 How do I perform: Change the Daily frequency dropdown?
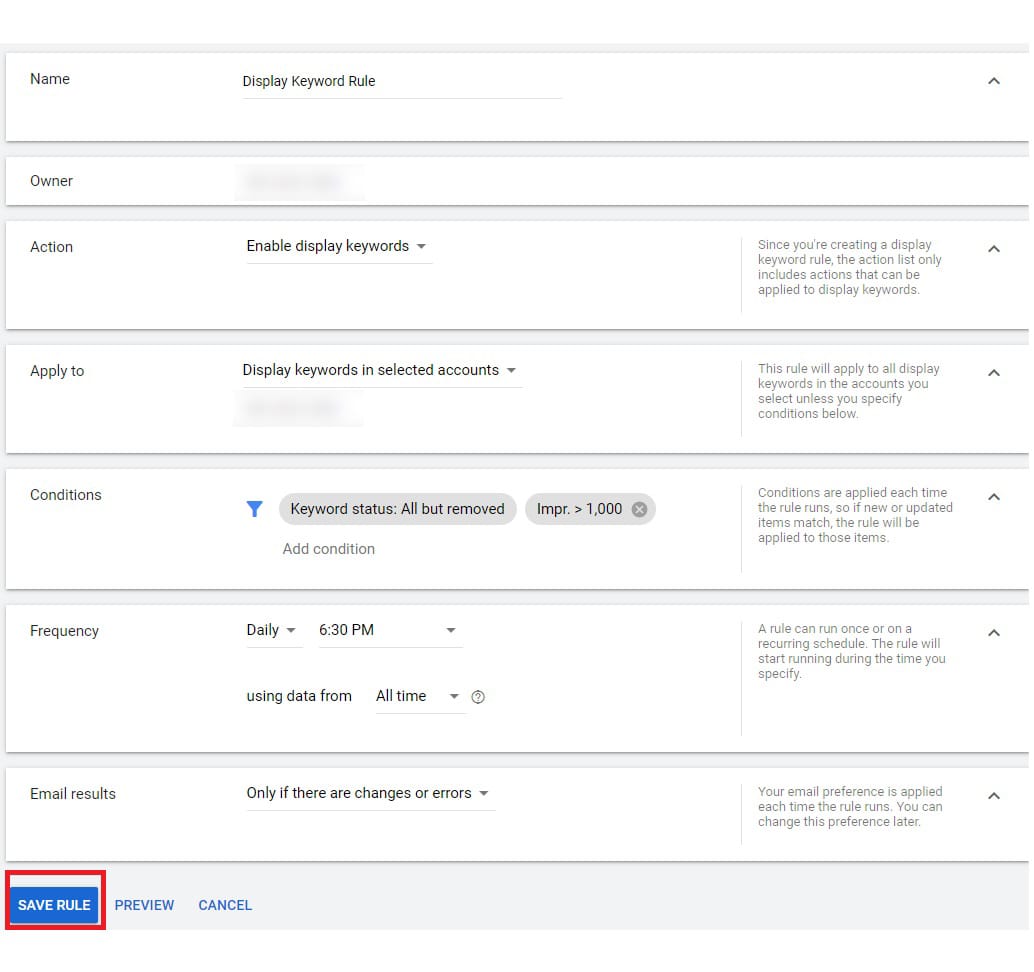(x=272, y=630)
